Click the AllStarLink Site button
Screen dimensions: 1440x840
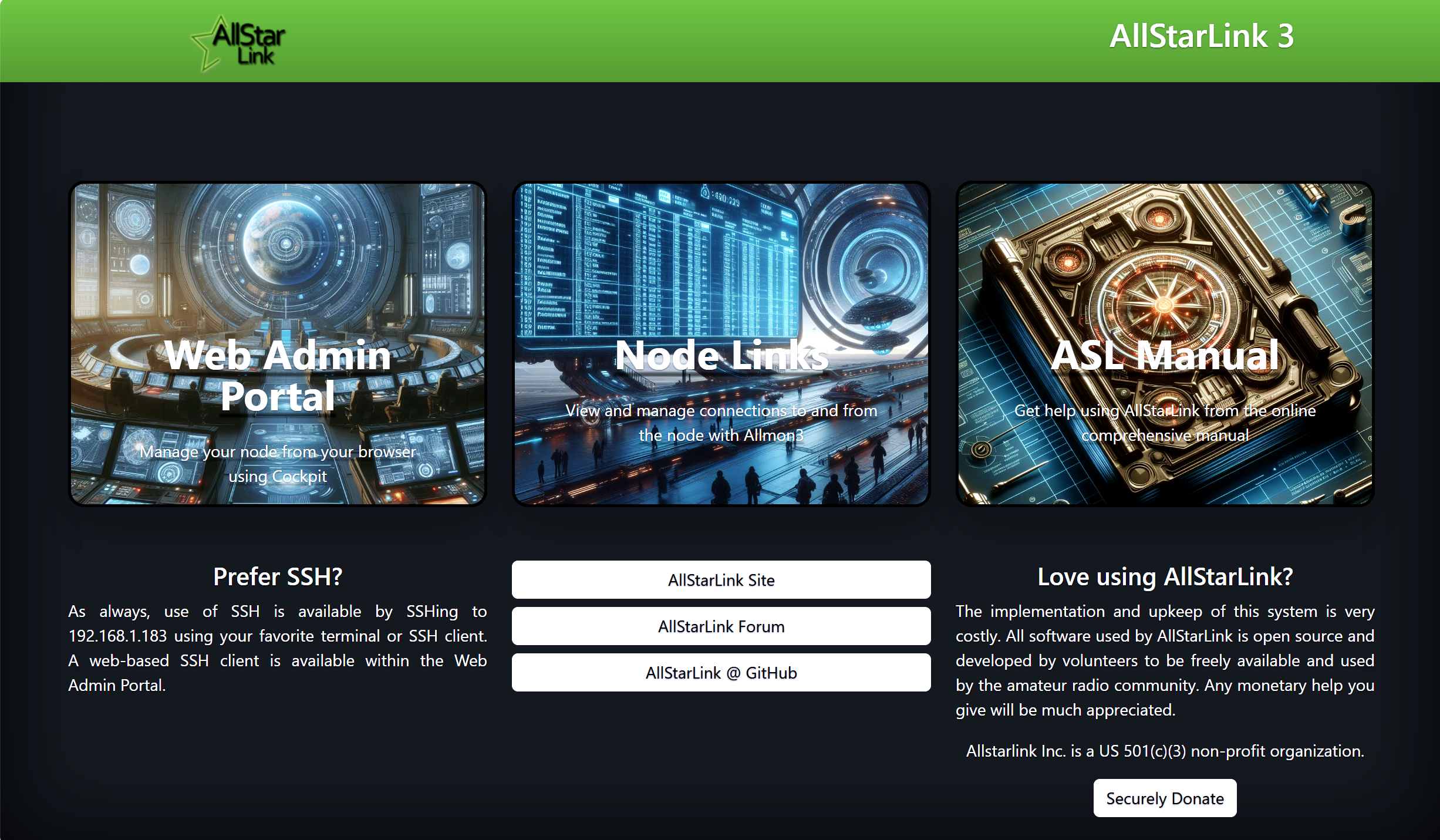(x=721, y=579)
